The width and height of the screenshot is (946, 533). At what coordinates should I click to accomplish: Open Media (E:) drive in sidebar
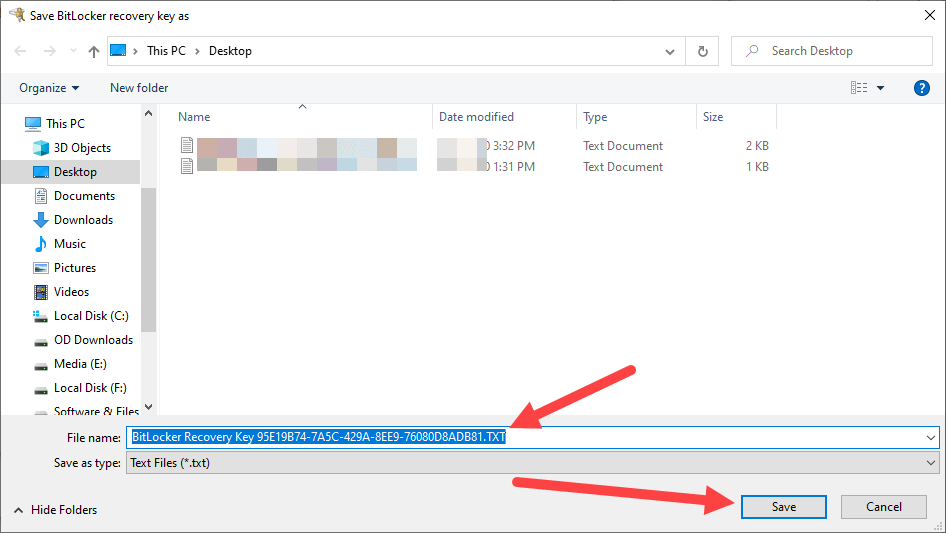[x=80, y=364]
